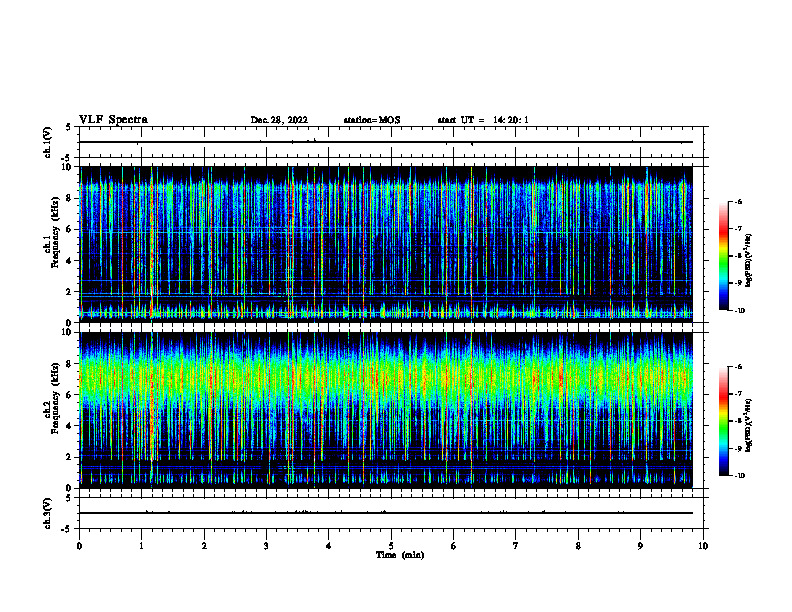The height and width of the screenshot is (612, 792).
Task: Click time axis tick label "10" at bottom right
Action: 703,546
